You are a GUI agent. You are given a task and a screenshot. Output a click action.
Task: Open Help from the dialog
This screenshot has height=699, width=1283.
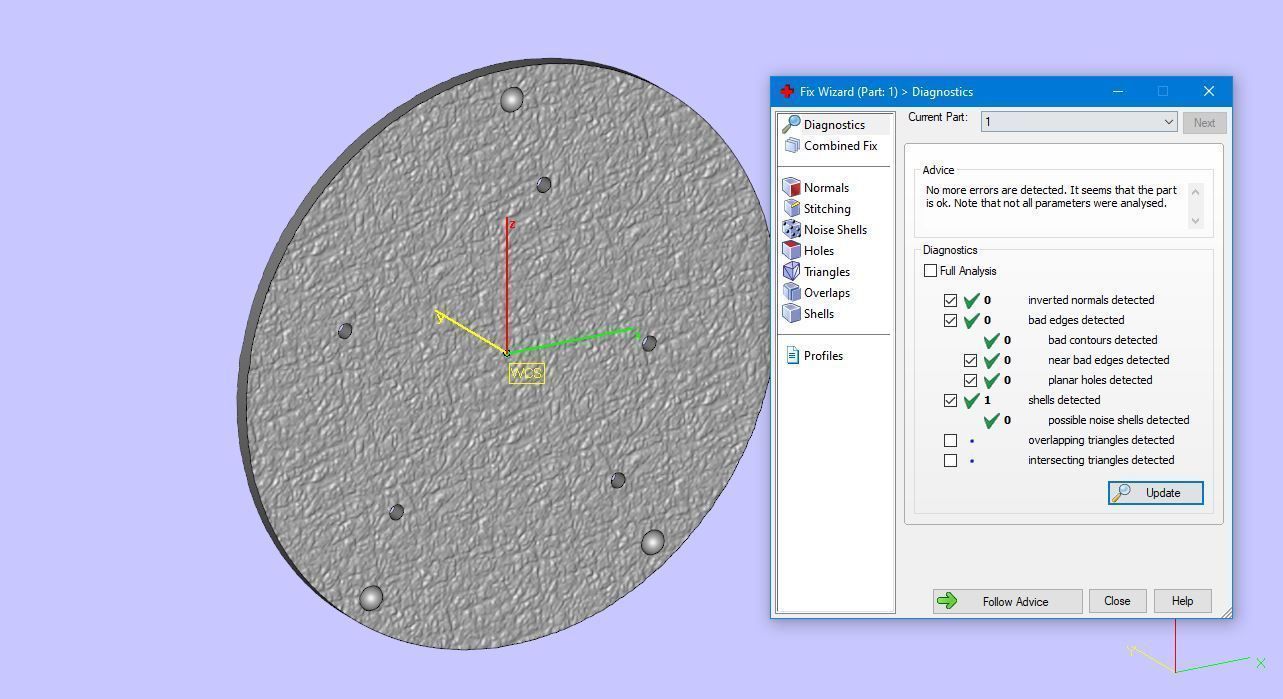click(x=1182, y=601)
